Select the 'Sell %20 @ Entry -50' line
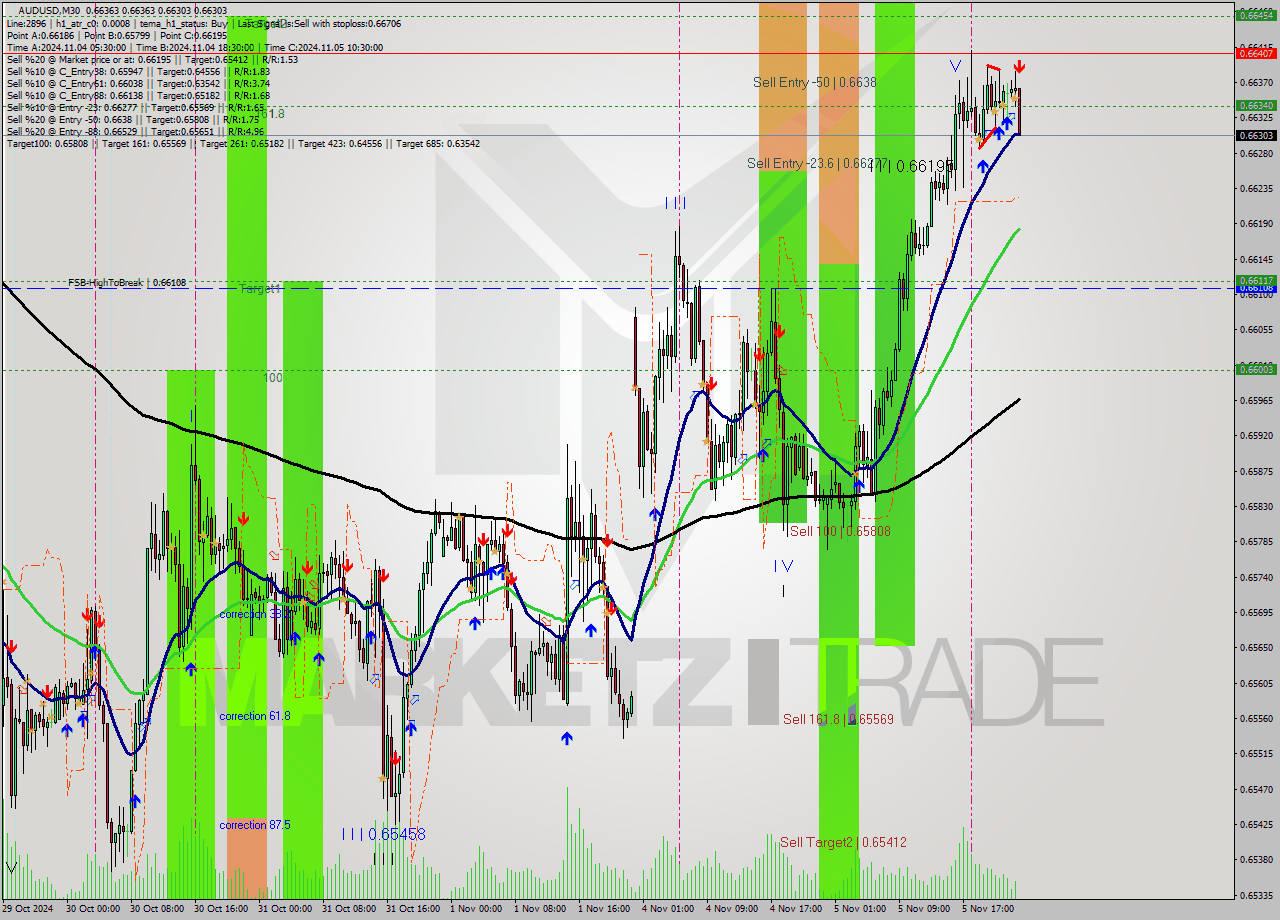The image size is (1280, 920). coord(132,119)
